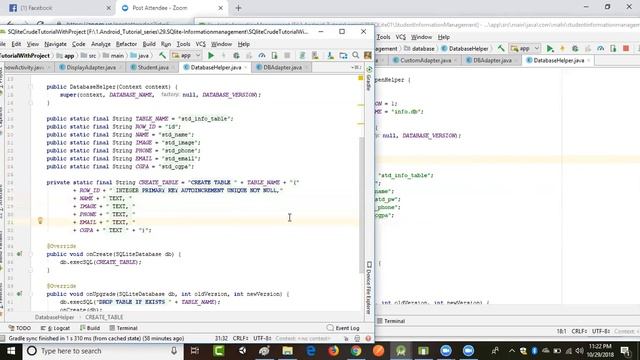Open Terminal tool window in front window

[123, 328]
